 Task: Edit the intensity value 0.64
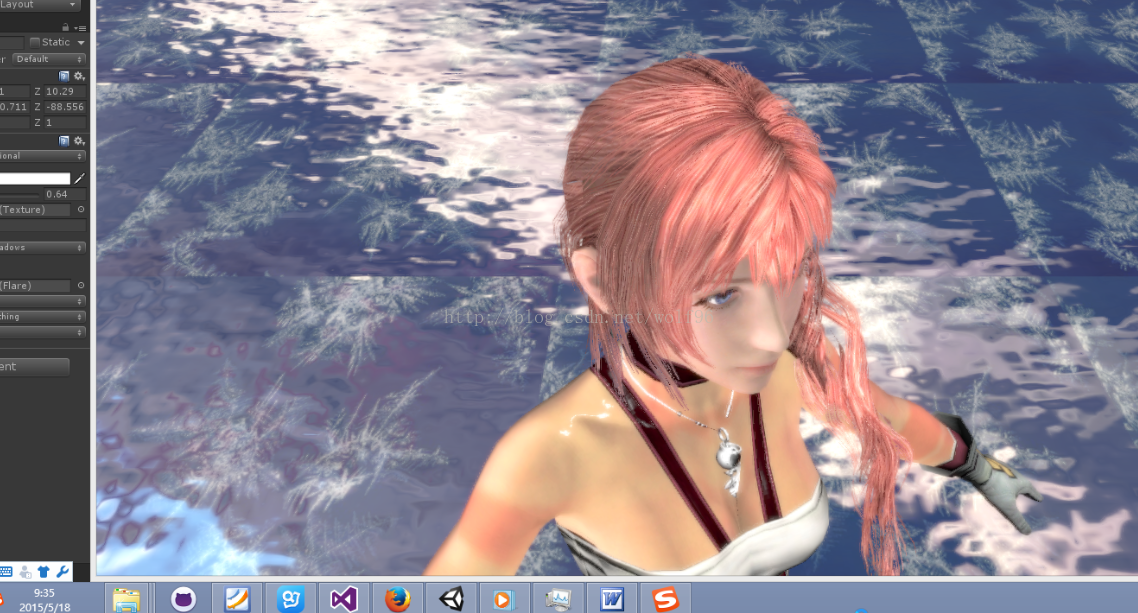click(x=65, y=194)
